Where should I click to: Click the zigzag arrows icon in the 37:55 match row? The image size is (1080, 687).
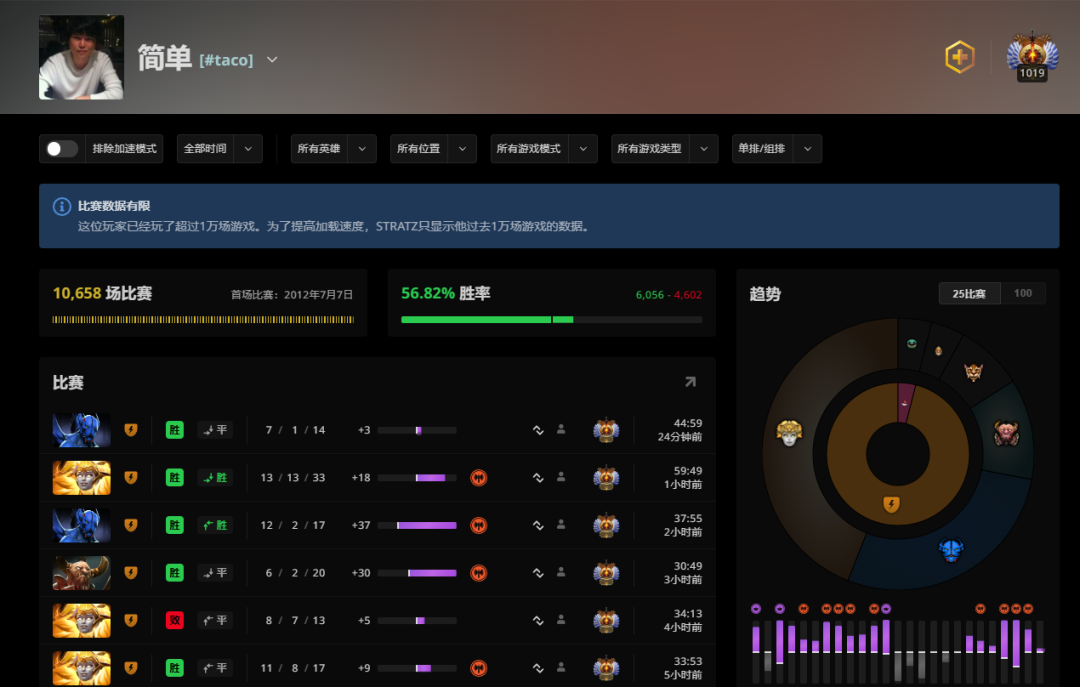pos(538,525)
